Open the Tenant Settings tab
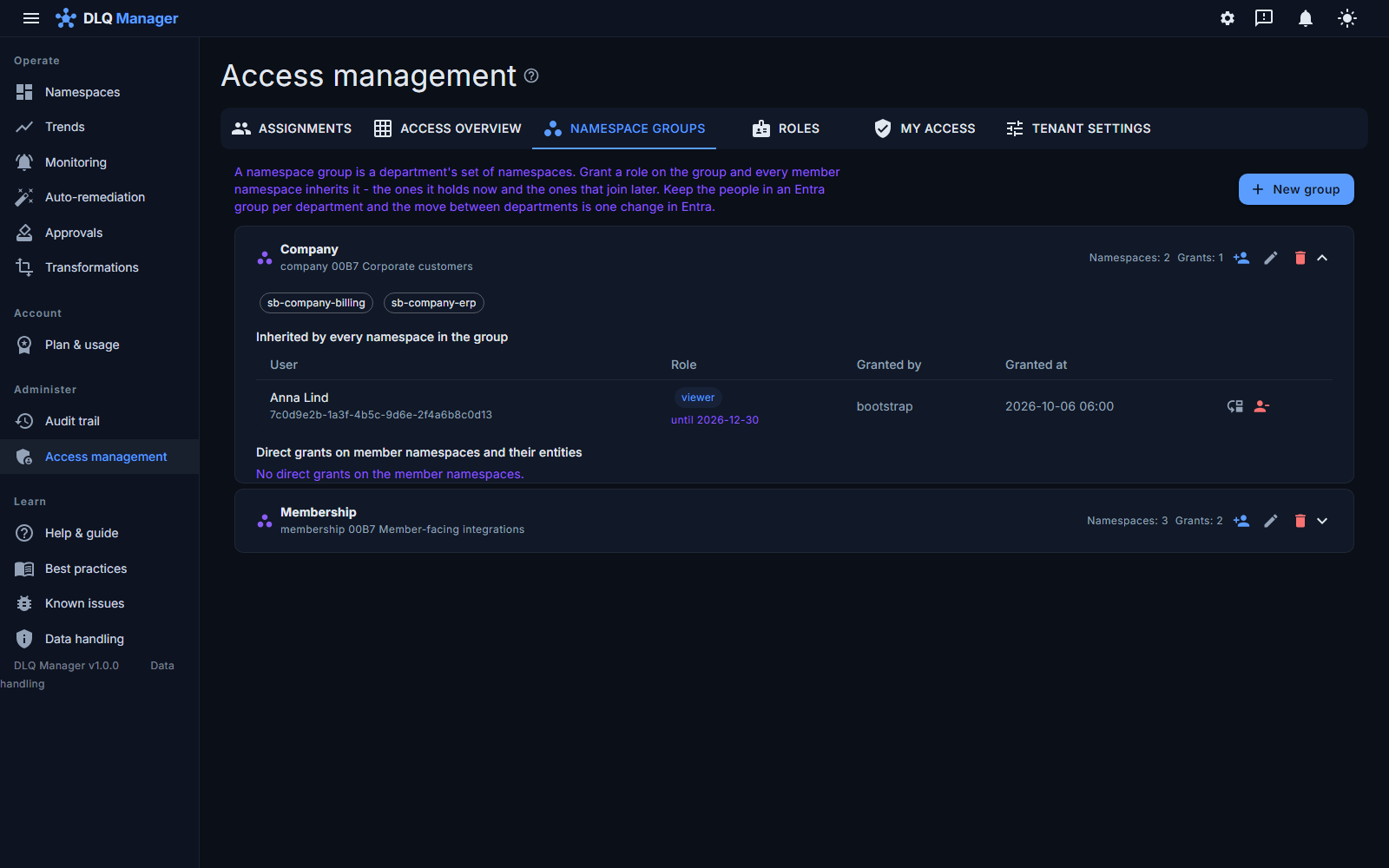 click(x=1078, y=128)
